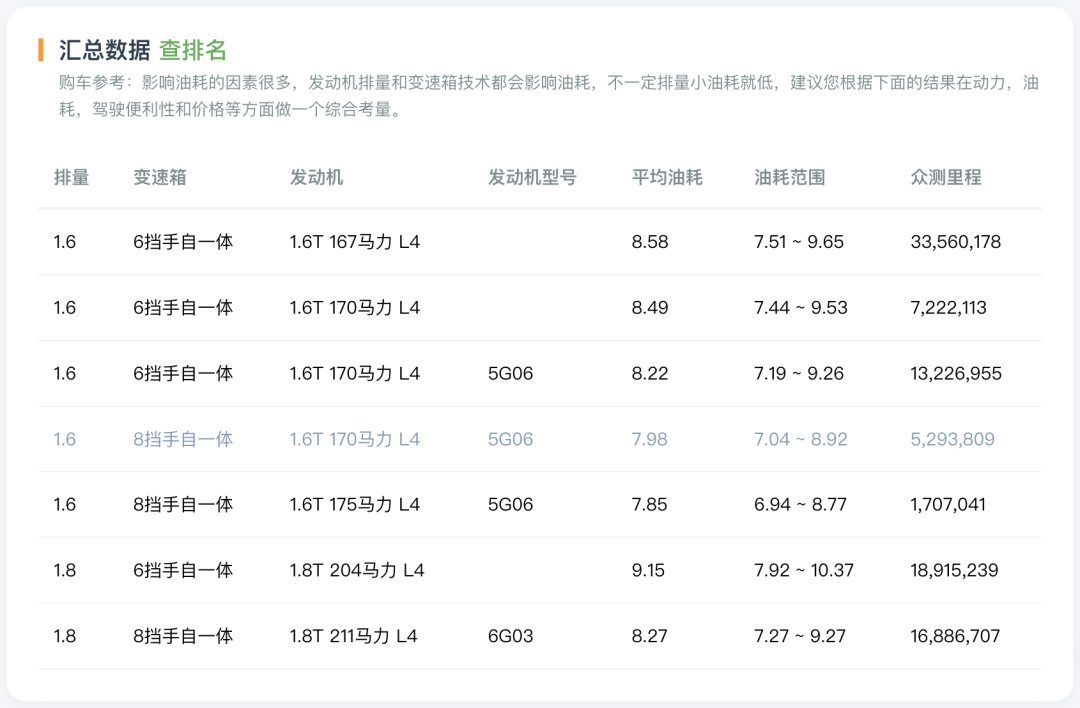This screenshot has width=1080, height=708.
Task: Click 6挡手自一体 in the 8.58 row
Action: pos(183,242)
